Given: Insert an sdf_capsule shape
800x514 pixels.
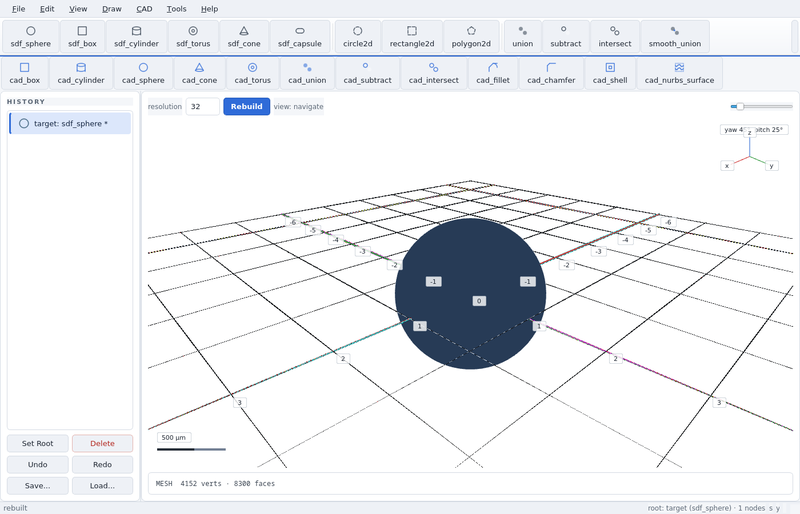Looking at the screenshot, I should pos(299,37).
